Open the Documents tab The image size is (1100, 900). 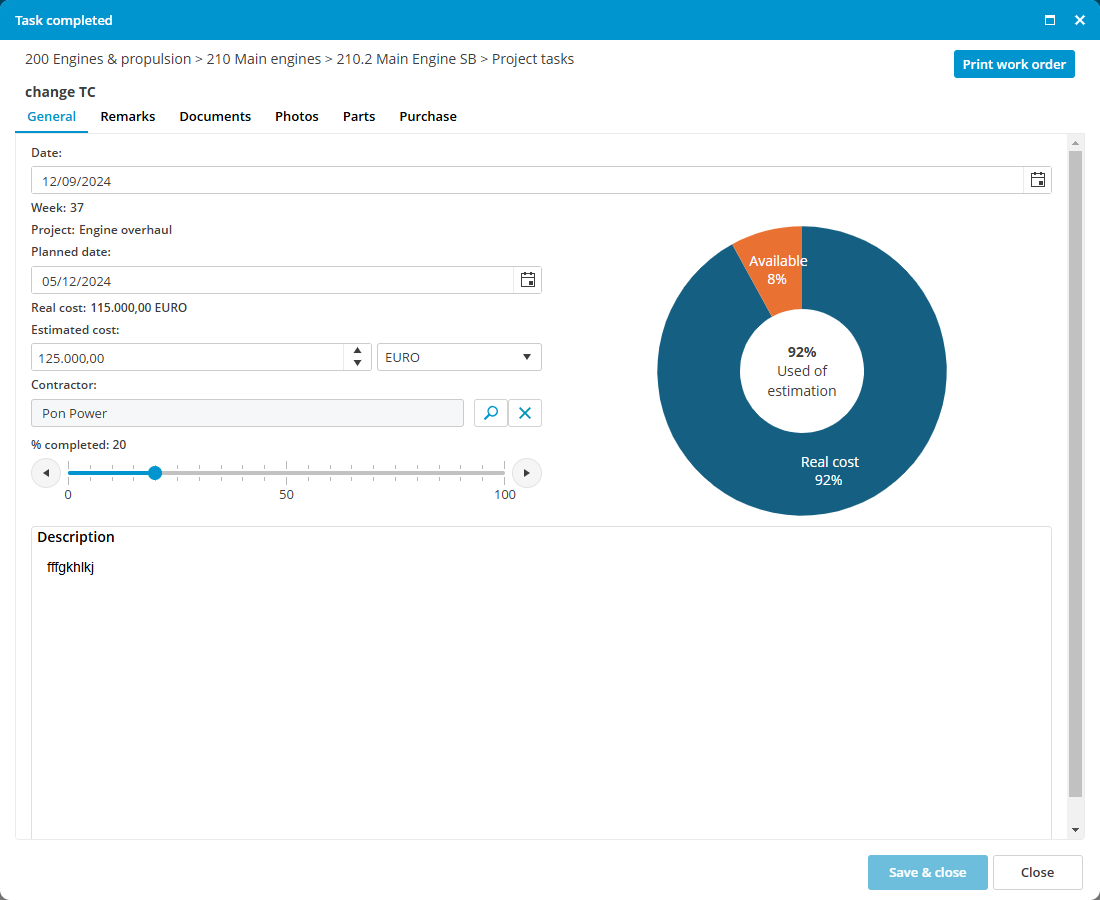[x=215, y=116]
